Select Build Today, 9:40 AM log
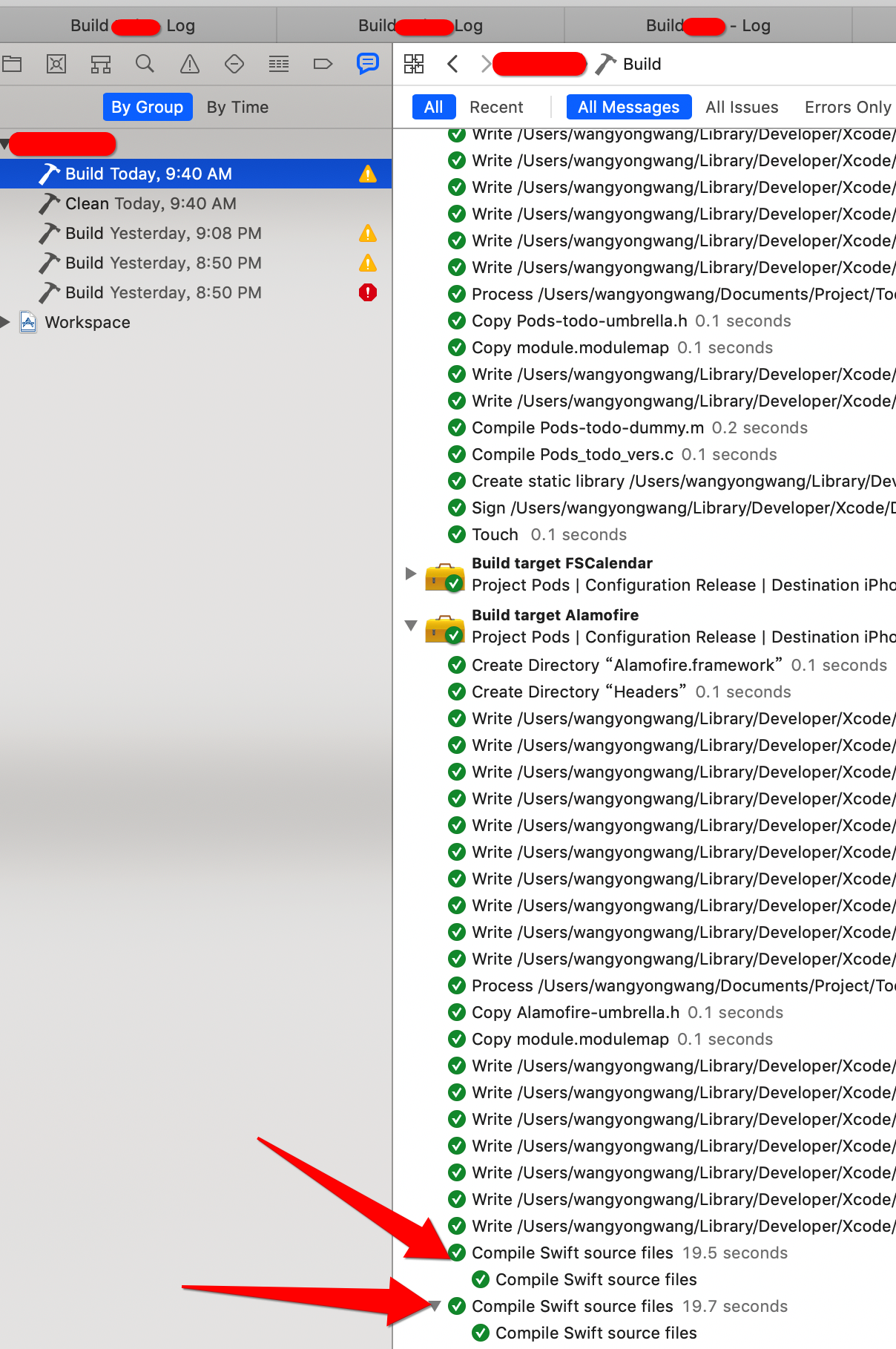This screenshot has width=896, height=1349. pos(196,174)
